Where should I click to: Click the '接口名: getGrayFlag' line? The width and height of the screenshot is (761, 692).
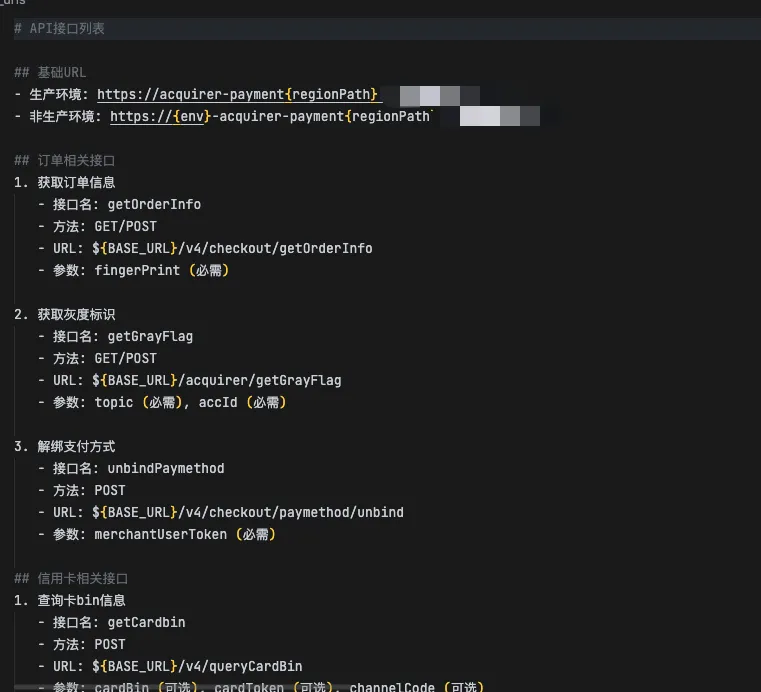click(116, 336)
